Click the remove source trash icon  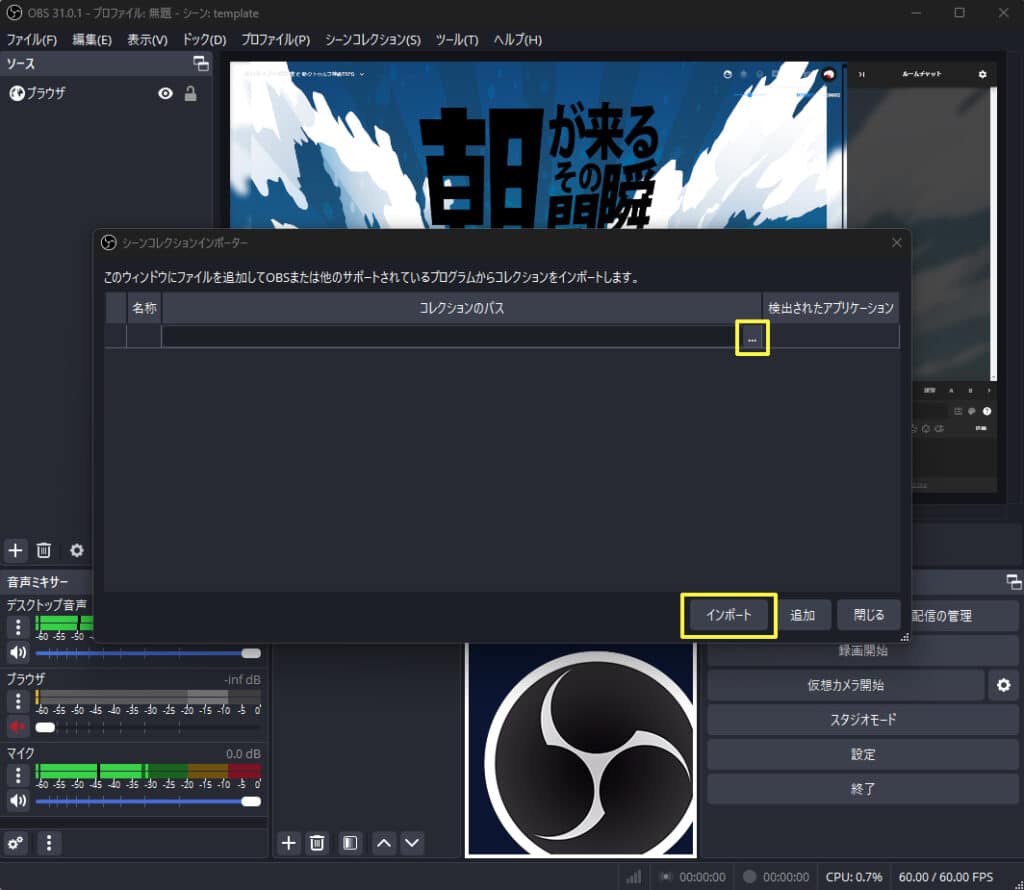(x=44, y=550)
